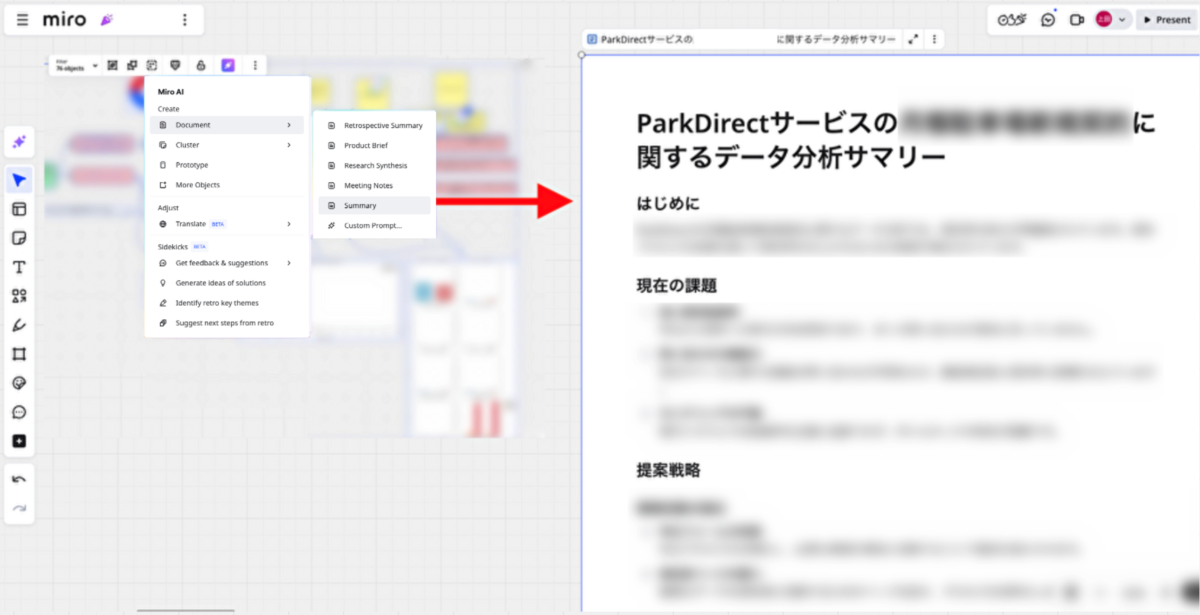The image size is (1200, 615).
Task: Choose Summary document type
Action: (x=374, y=206)
